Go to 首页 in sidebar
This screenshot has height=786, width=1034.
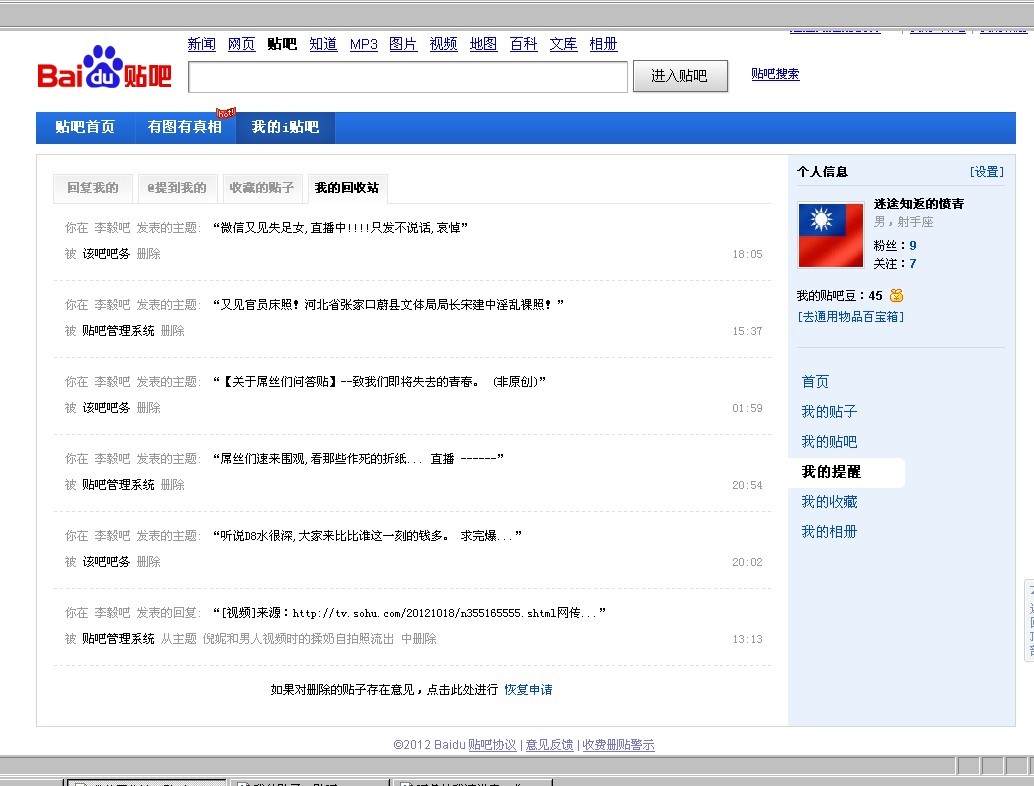coord(815,382)
